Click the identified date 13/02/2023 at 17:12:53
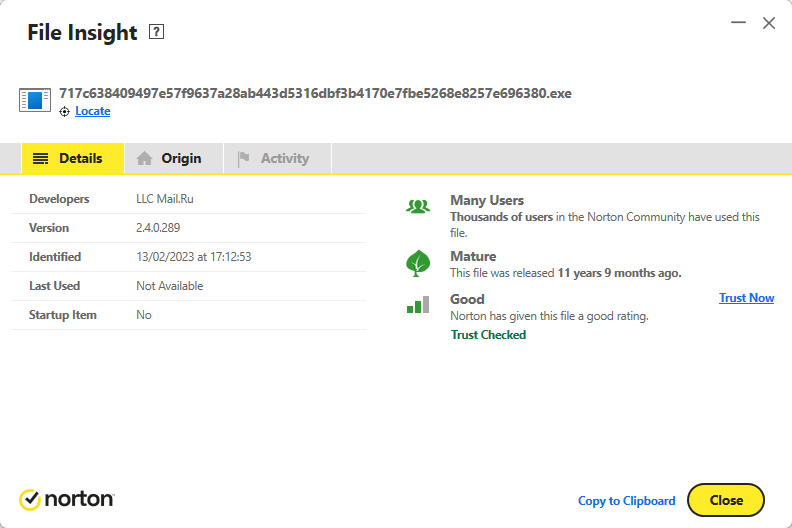The image size is (792, 528). point(193,257)
